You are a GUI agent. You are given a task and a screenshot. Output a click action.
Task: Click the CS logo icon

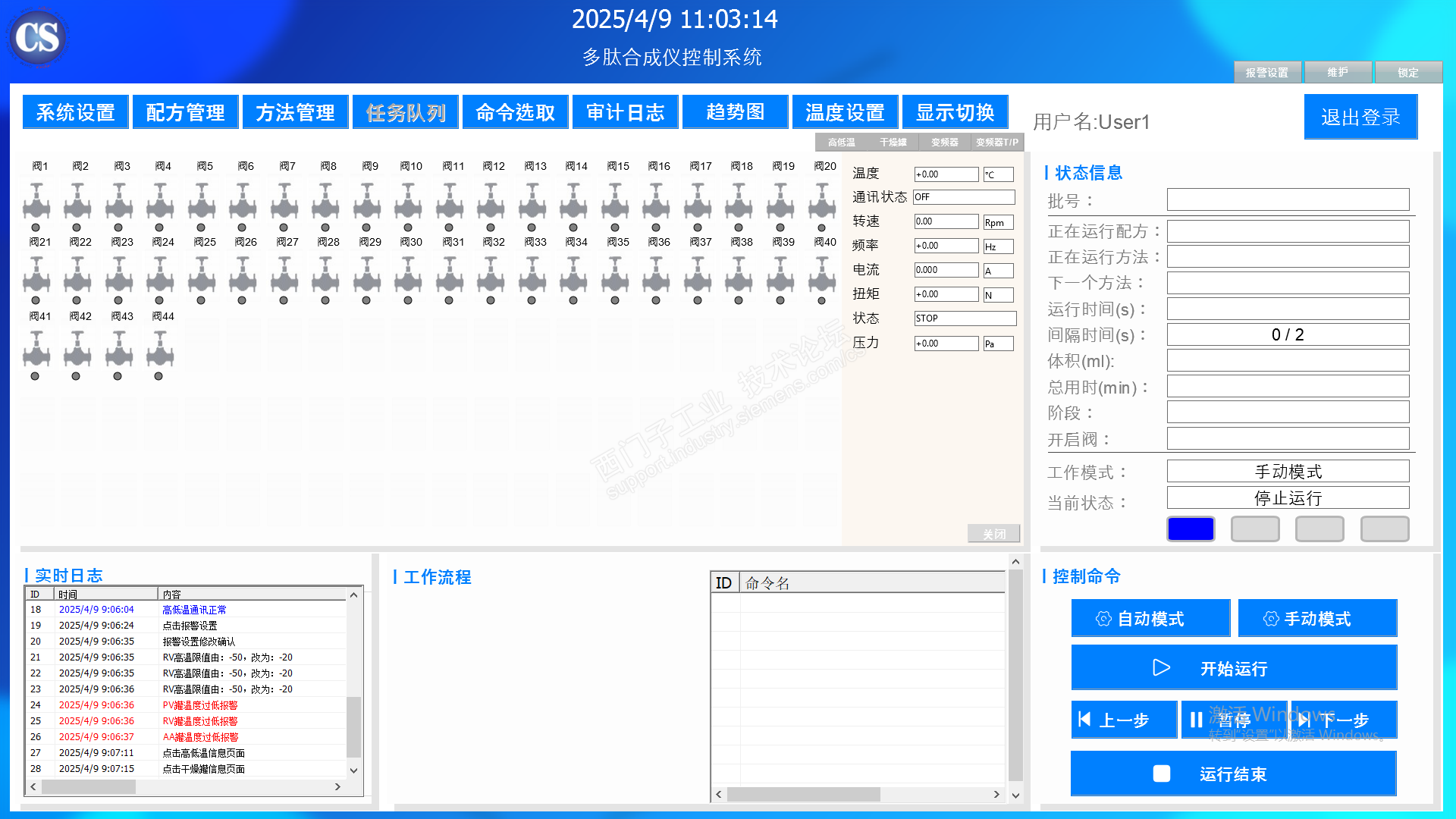pyautogui.click(x=37, y=37)
